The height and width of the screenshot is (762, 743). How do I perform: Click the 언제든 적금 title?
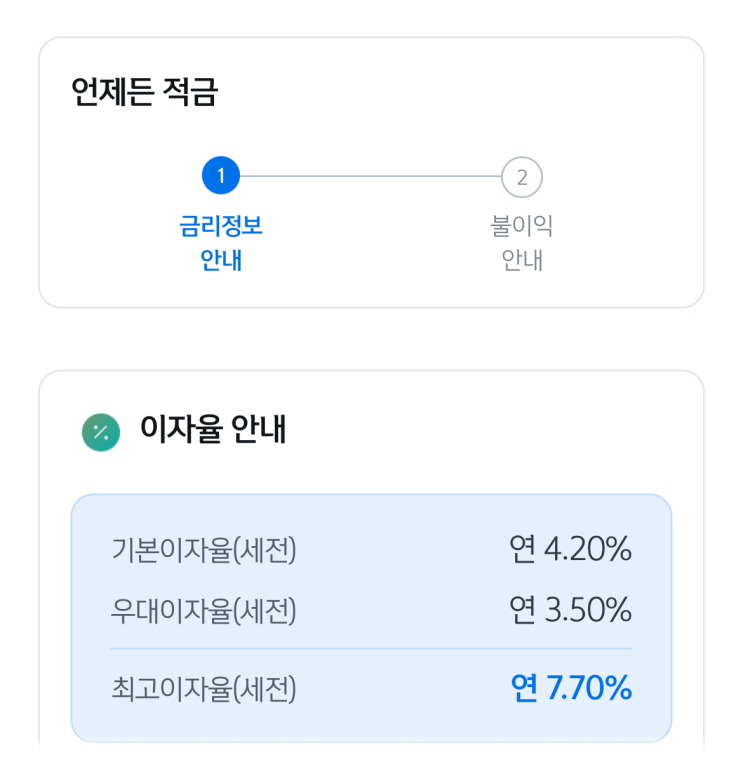pos(144,93)
